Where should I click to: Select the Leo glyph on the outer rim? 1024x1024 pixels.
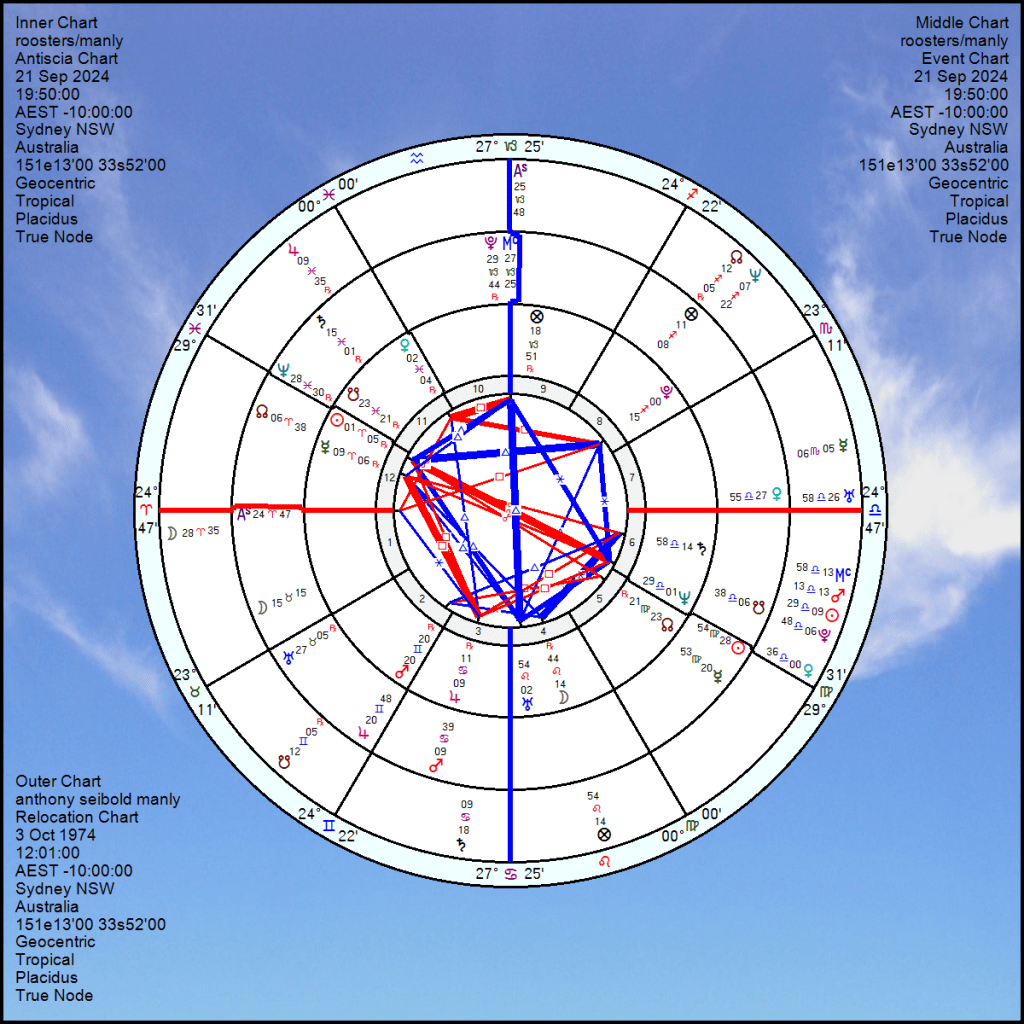603,861
